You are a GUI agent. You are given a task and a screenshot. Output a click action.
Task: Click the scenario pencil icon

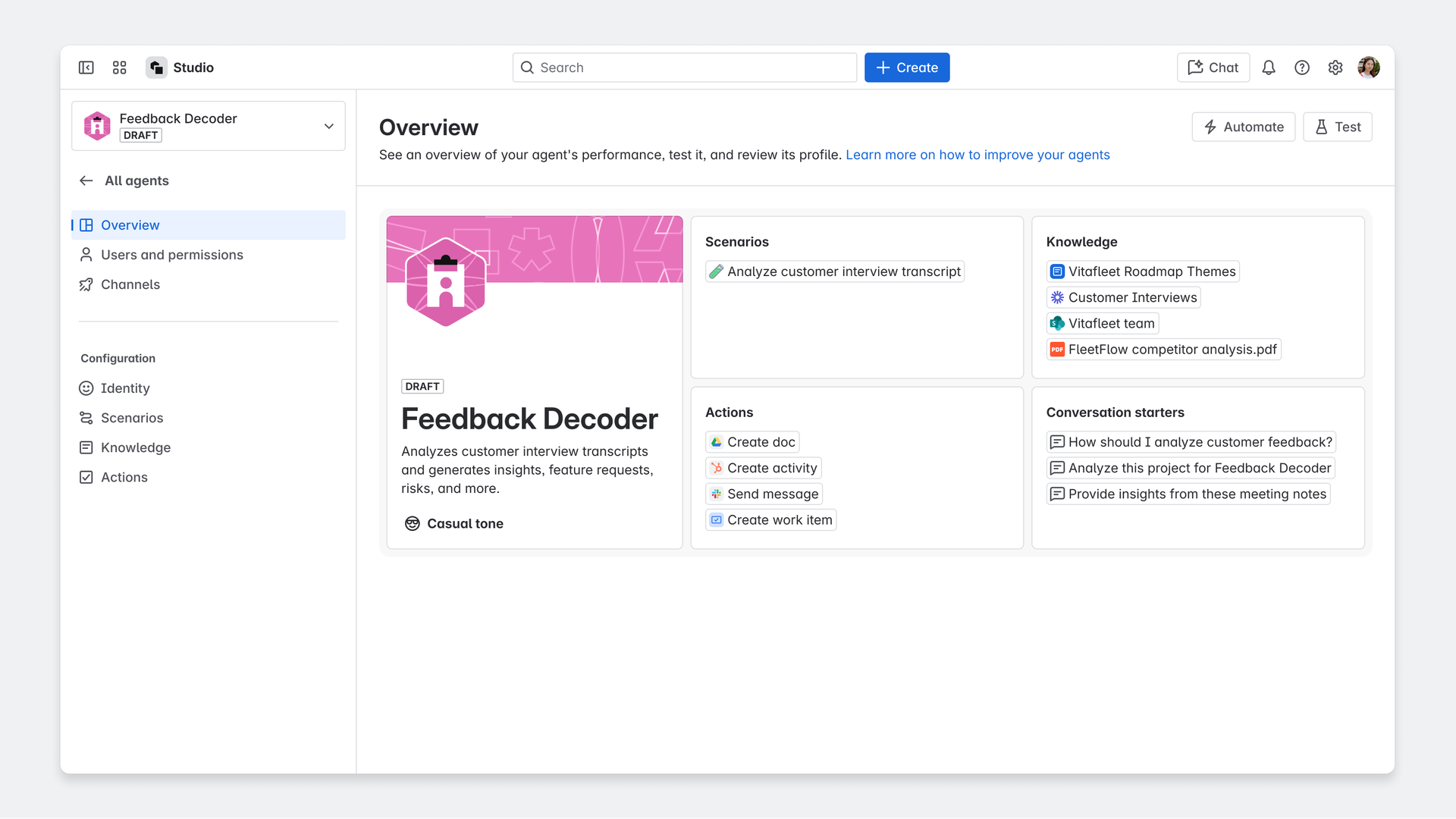pyautogui.click(x=716, y=271)
